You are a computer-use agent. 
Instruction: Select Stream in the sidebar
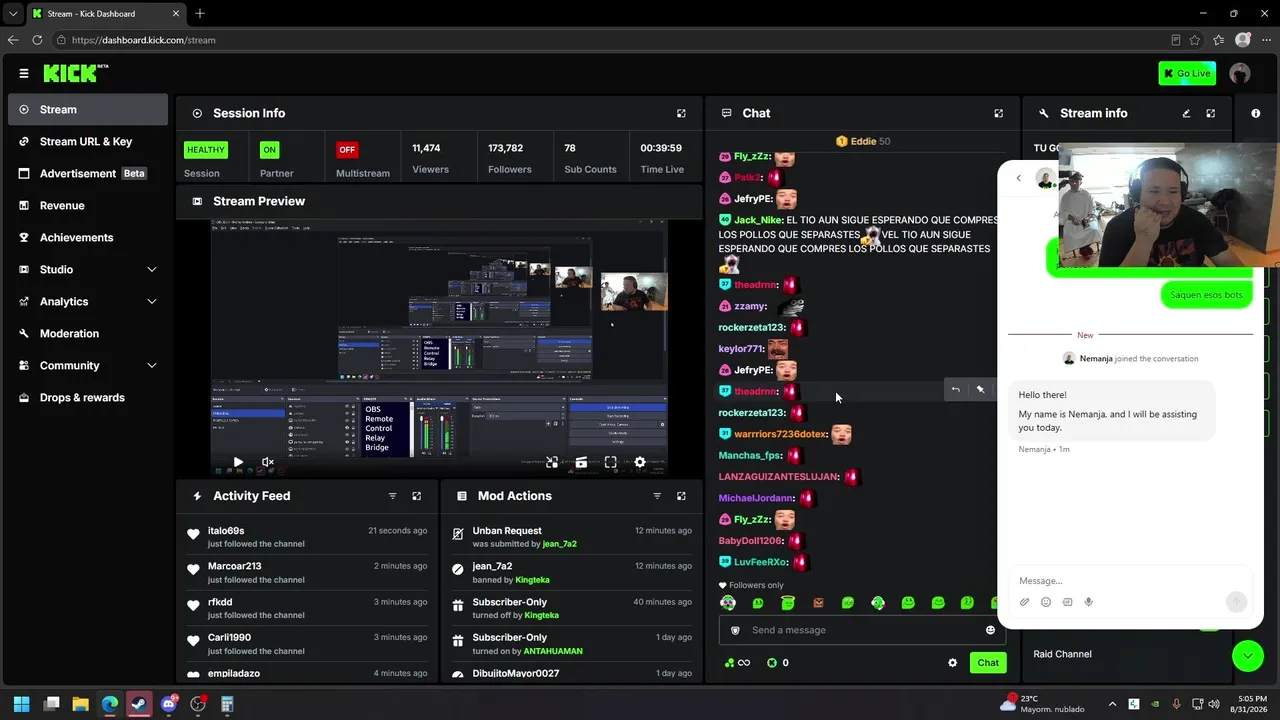[x=88, y=109]
